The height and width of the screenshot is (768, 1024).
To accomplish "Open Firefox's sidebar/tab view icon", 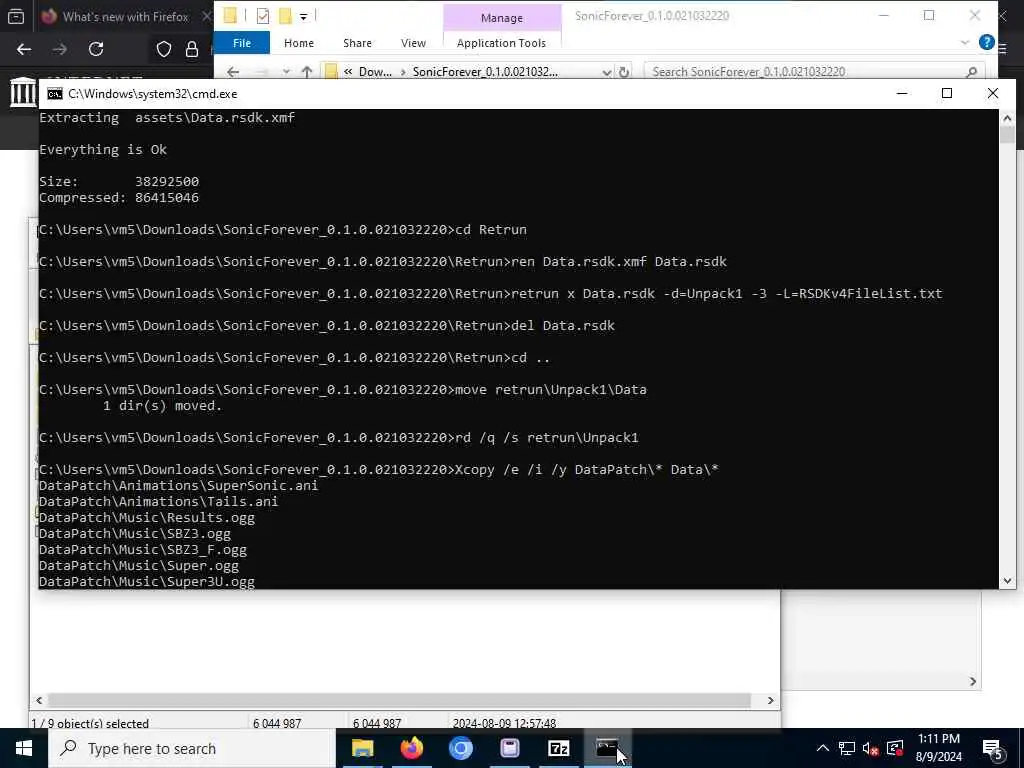I will click(x=16, y=16).
